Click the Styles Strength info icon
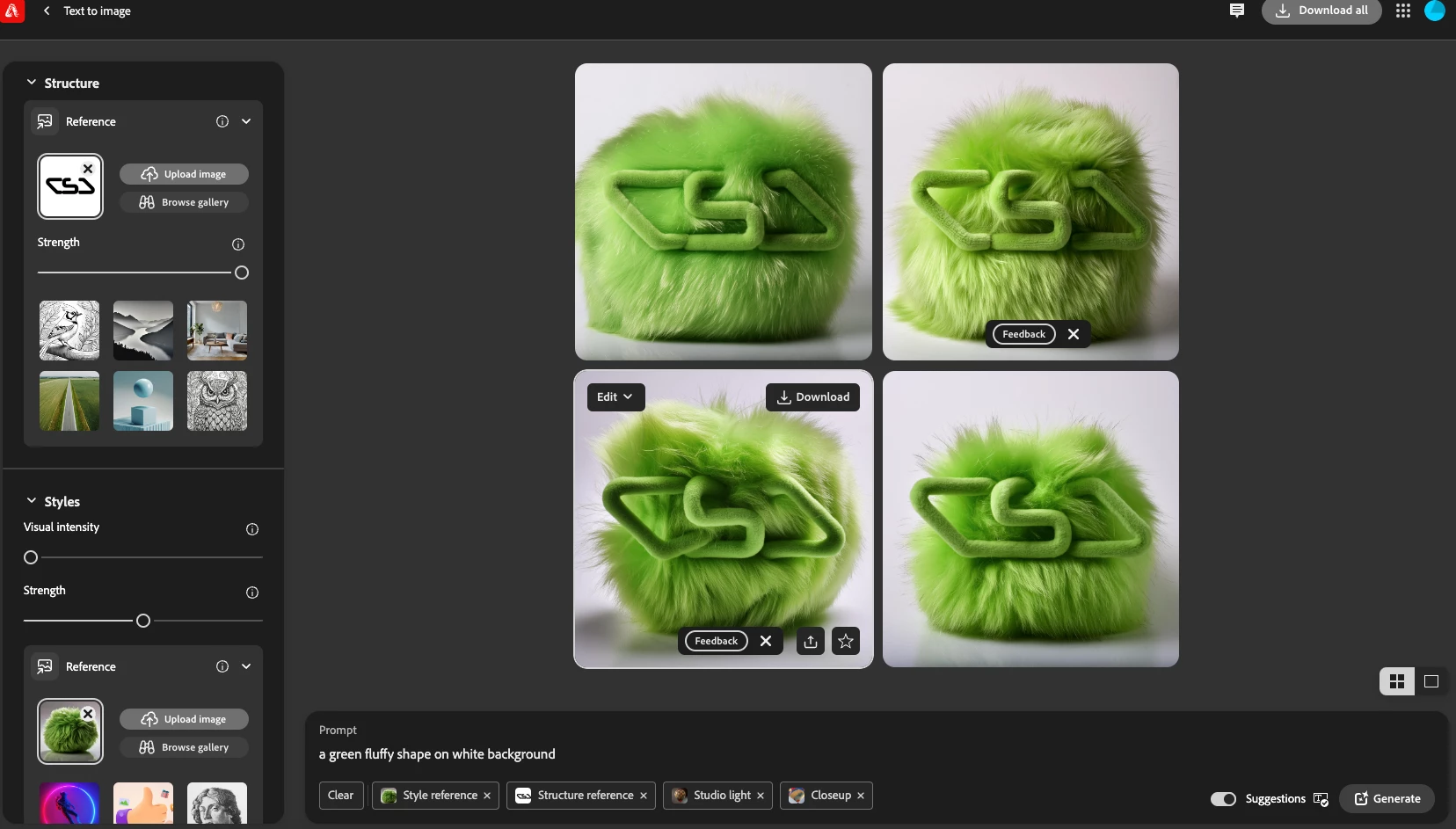 (x=252, y=593)
